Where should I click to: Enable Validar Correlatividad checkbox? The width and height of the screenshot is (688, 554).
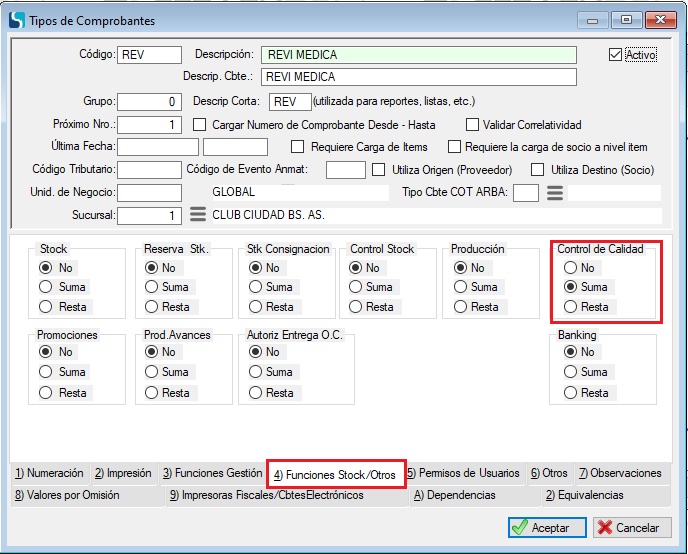(x=474, y=125)
